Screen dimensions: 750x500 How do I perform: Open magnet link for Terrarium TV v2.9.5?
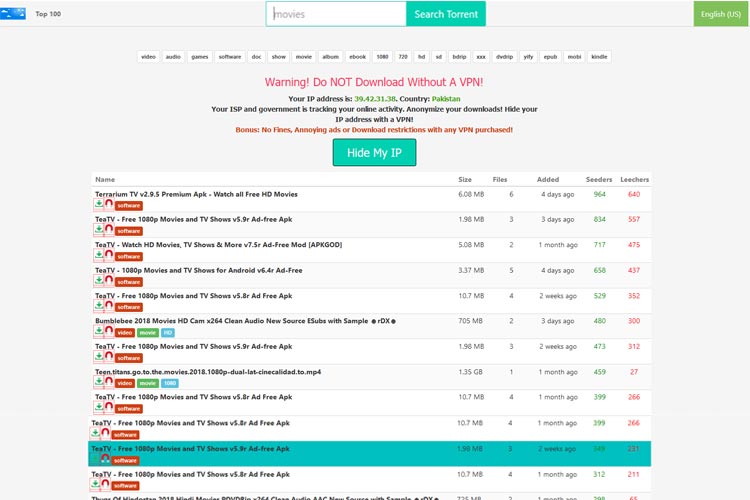[x=109, y=204]
